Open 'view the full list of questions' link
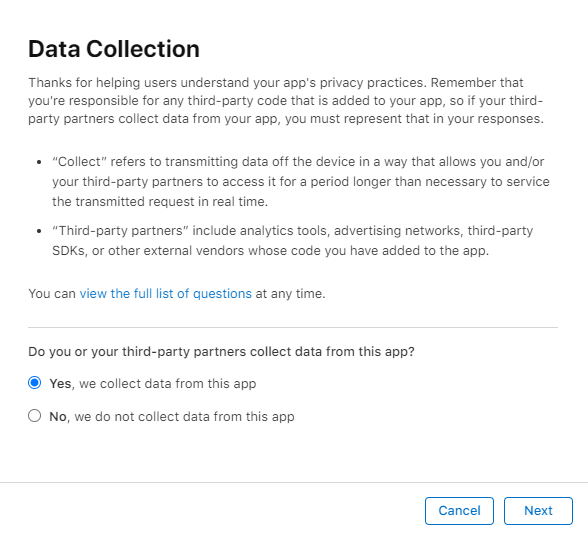Viewport: 588px width, 535px height. (165, 294)
